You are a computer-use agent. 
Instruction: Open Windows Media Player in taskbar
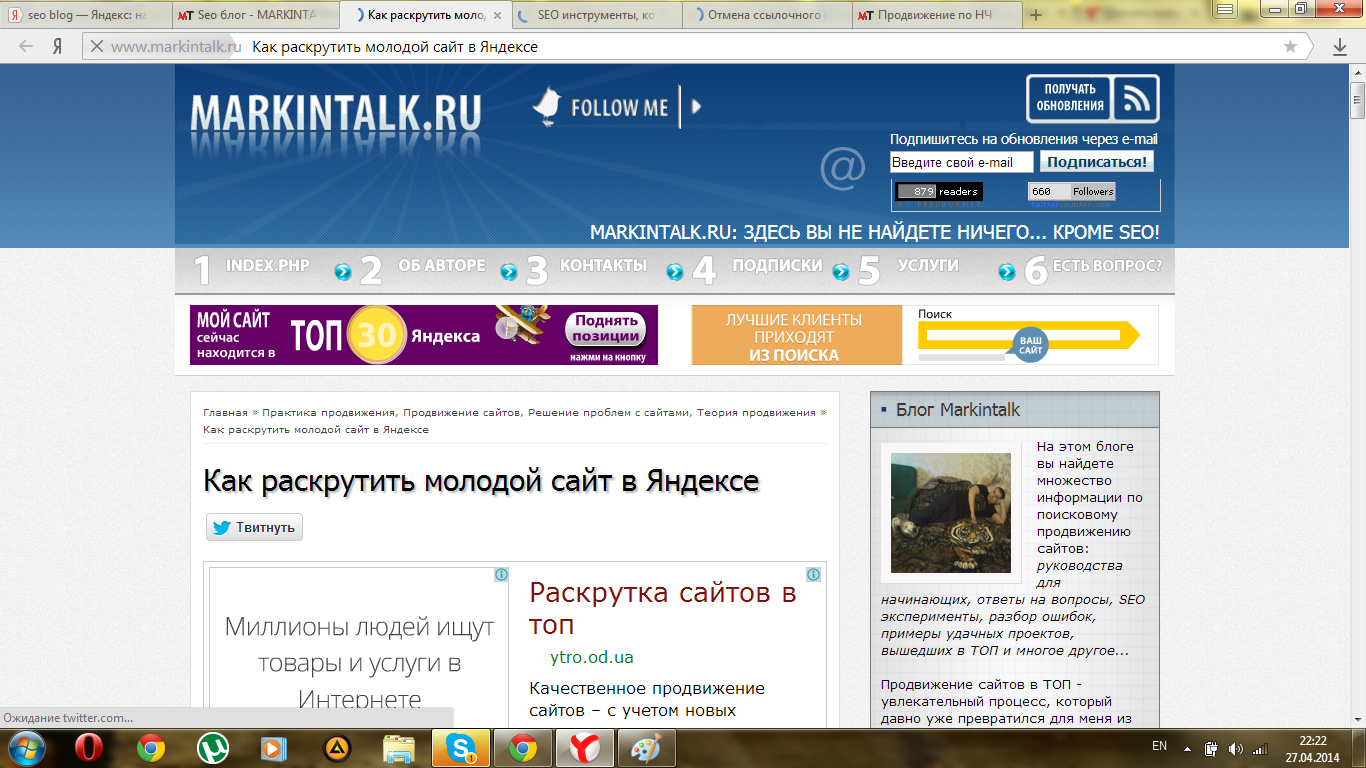point(274,747)
